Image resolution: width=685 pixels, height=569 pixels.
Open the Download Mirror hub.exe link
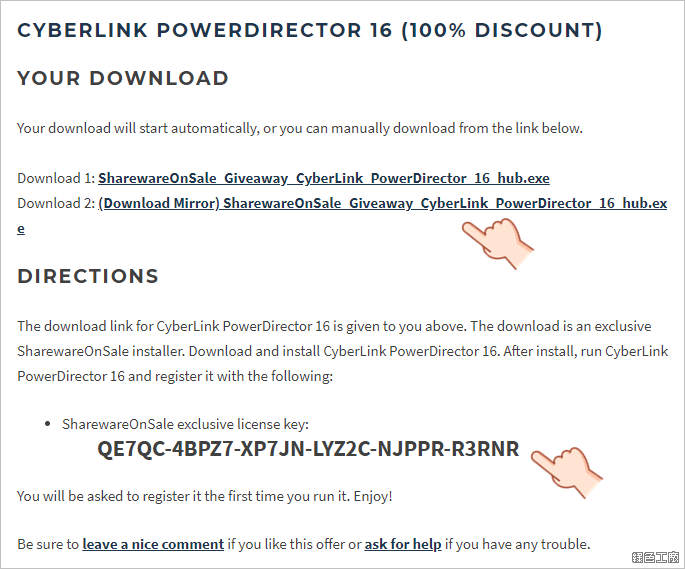pos(383,203)
